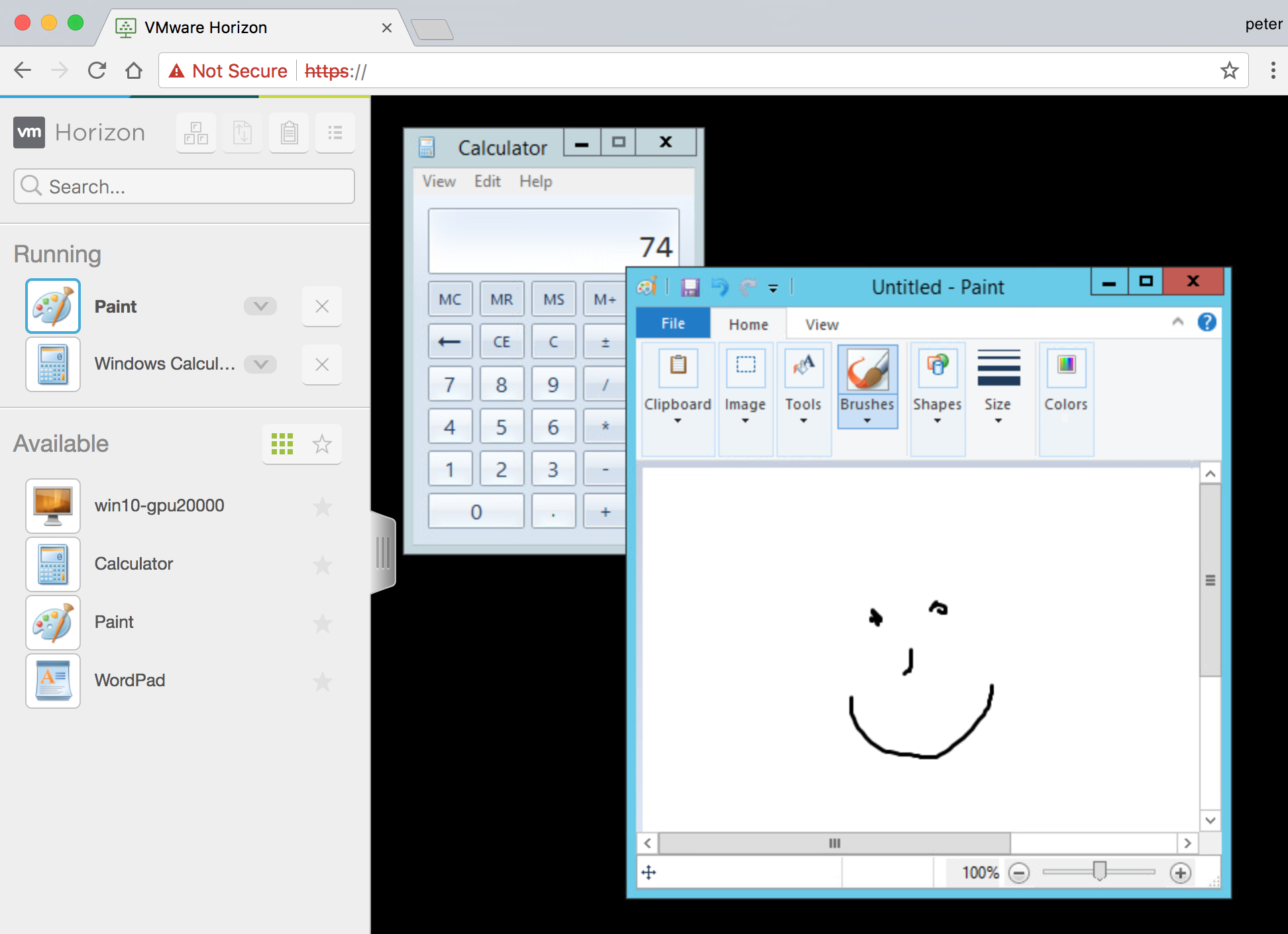Open Customize Quick Access Toolbar dropdown in Paint
1288x934 pixels.
pos(773,287)
